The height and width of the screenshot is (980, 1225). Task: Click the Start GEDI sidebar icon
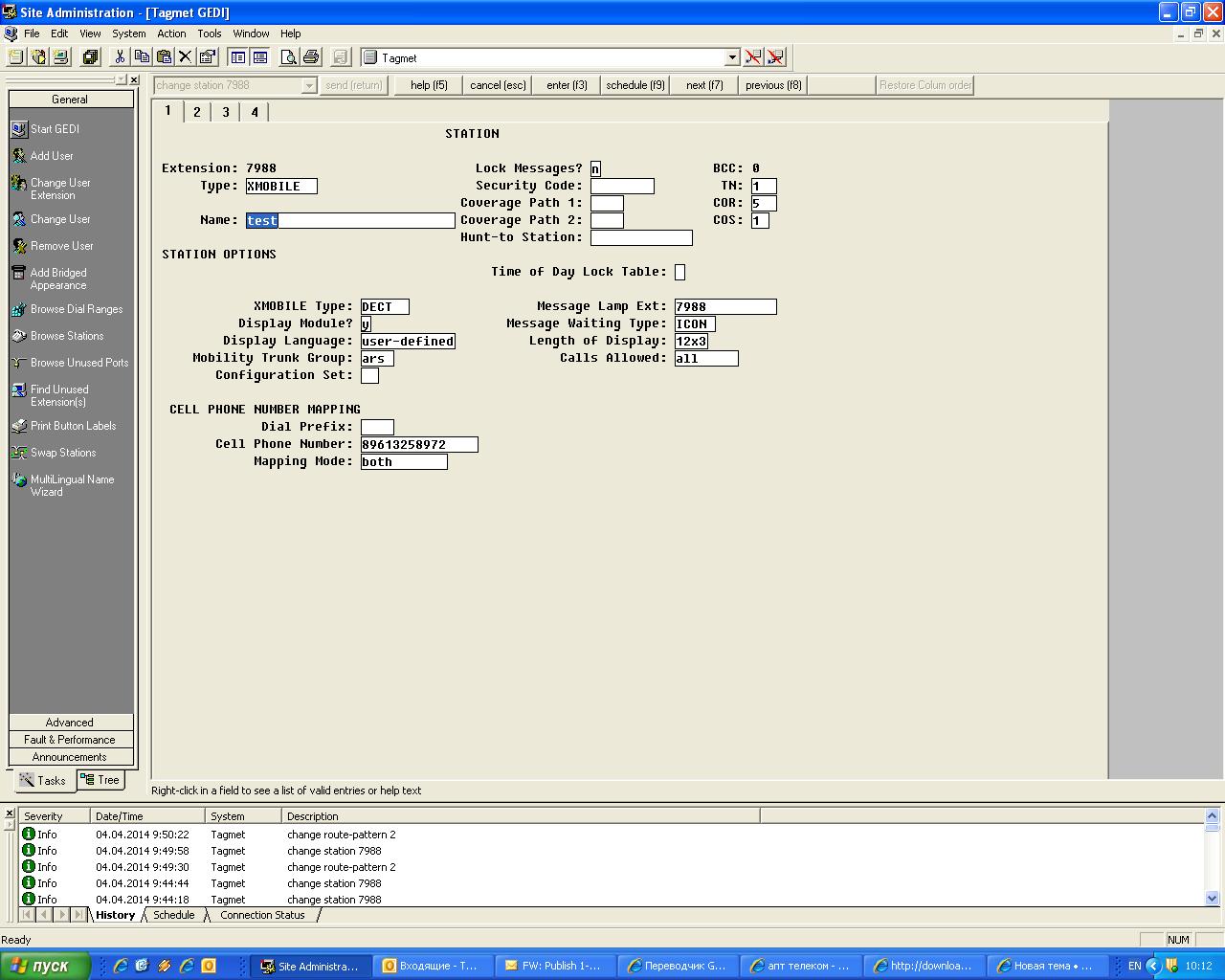19,129
